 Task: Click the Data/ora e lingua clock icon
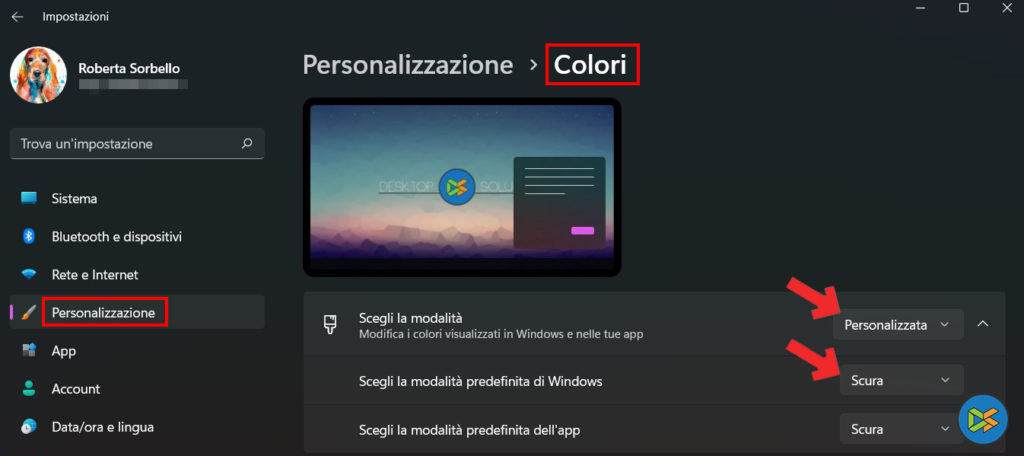pos(29,427)
